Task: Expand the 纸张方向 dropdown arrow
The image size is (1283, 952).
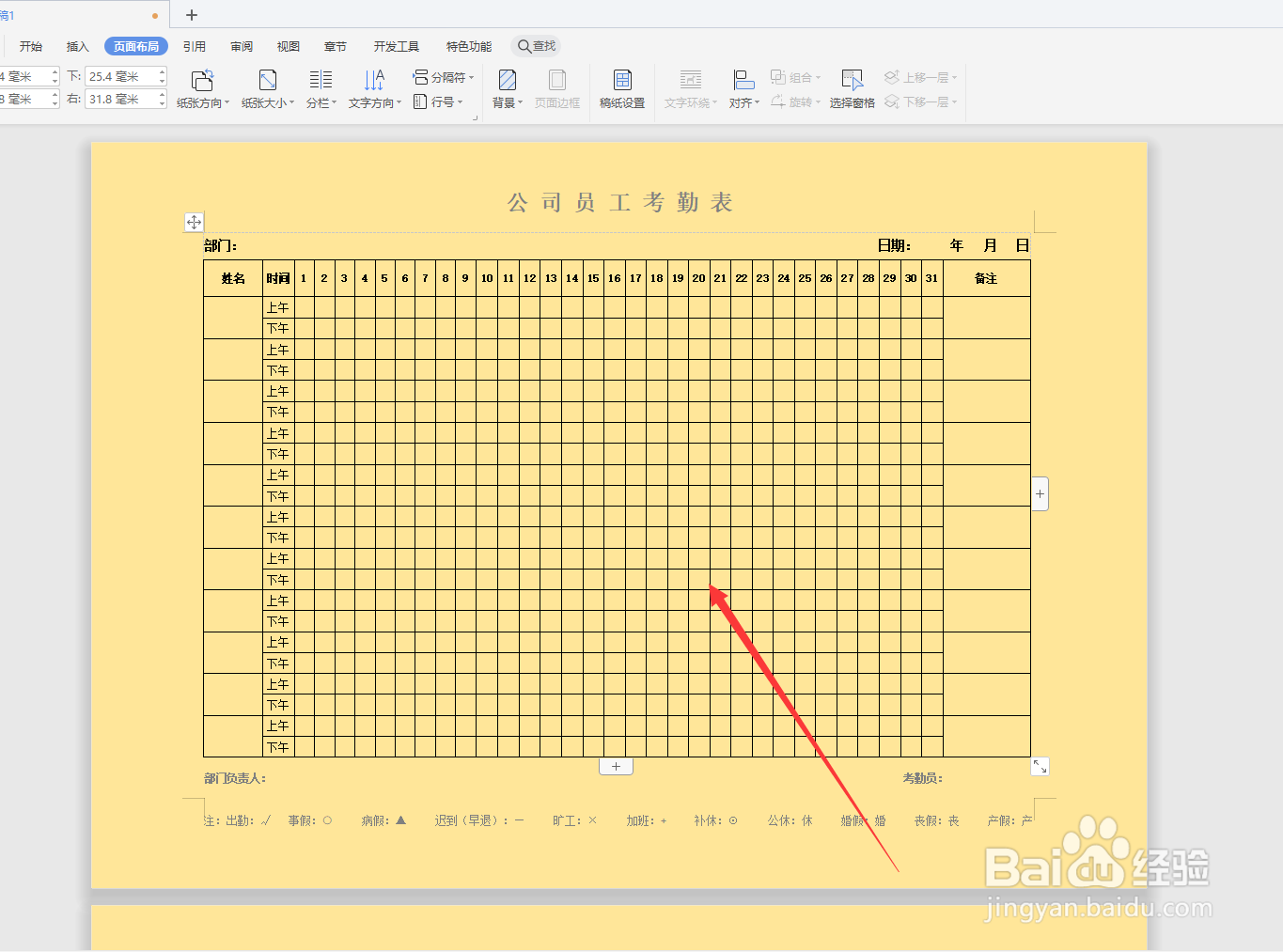Action: pyautogui.click(x=227, y=103)
